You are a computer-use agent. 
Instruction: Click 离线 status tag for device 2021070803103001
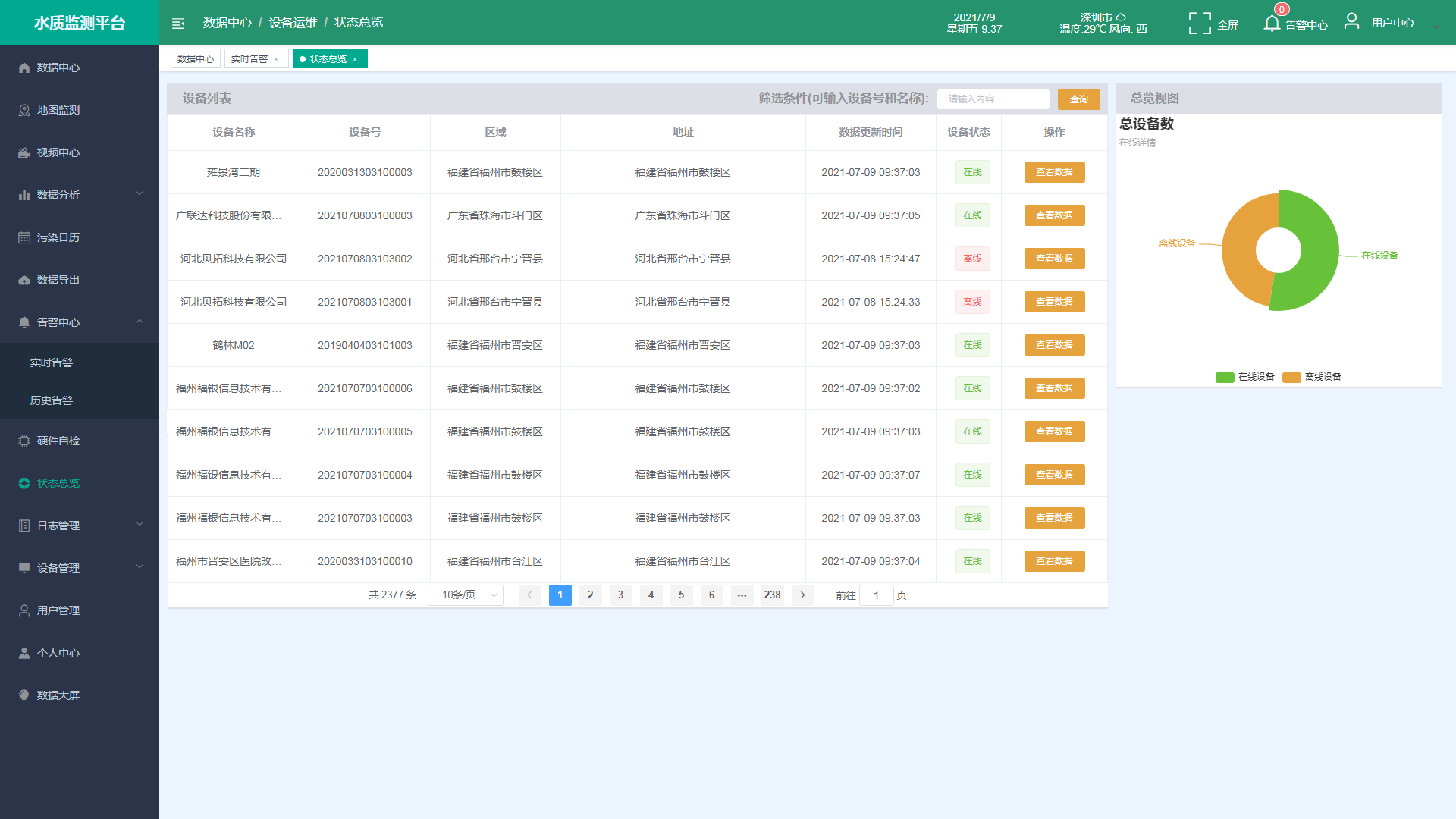click(x=972, y=302)
